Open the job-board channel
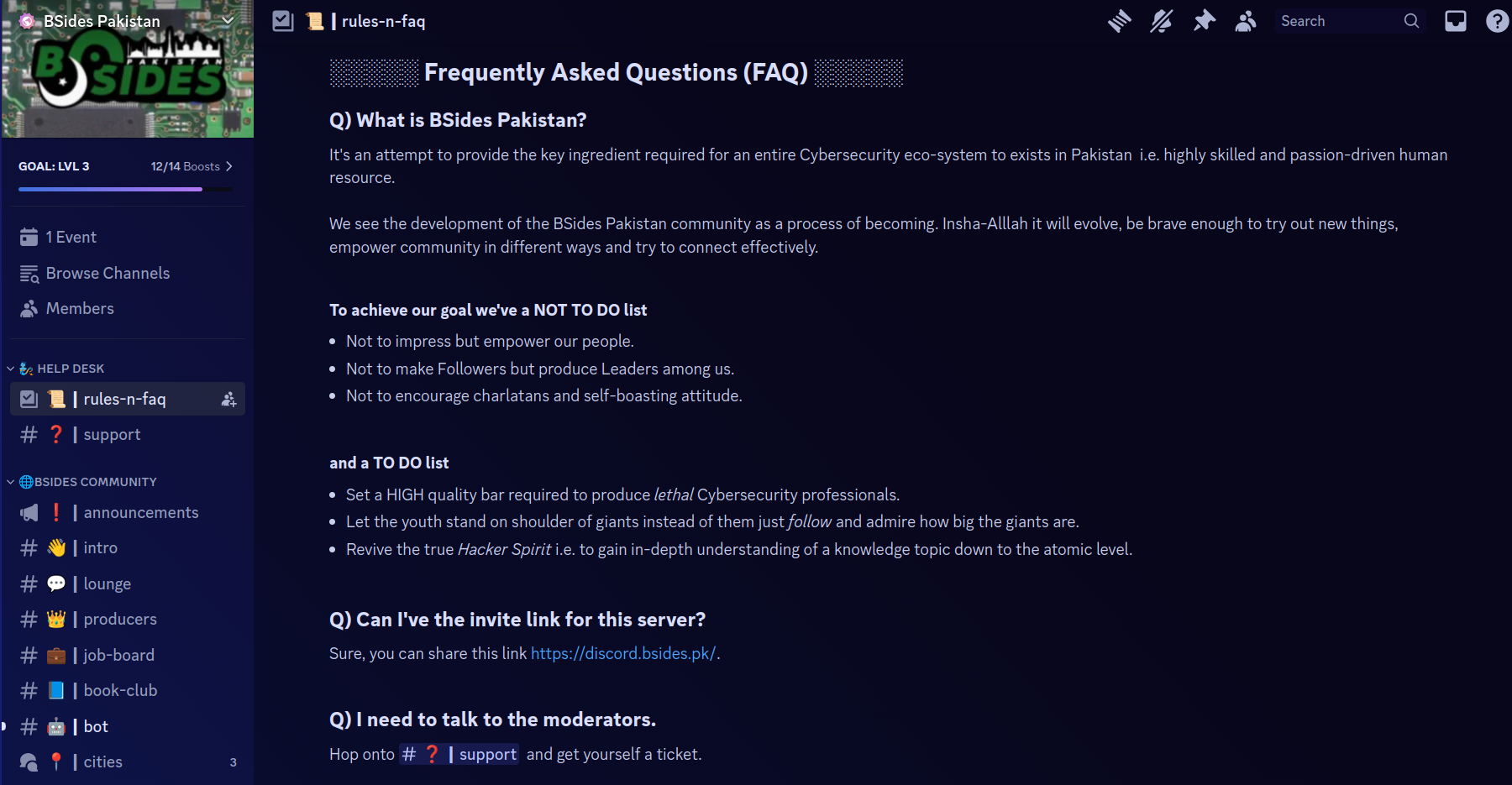 (118, 655)
